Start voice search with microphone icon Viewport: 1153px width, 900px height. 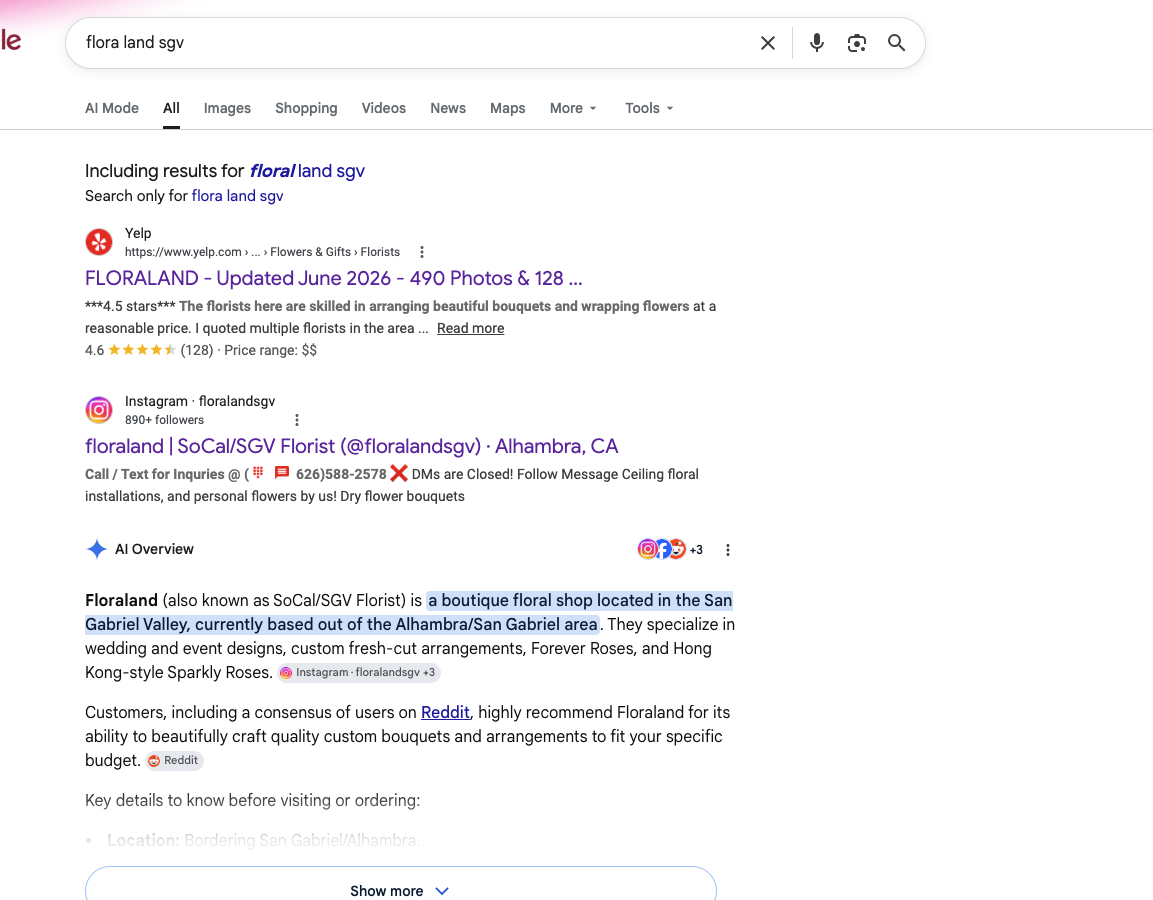[816, 43]
